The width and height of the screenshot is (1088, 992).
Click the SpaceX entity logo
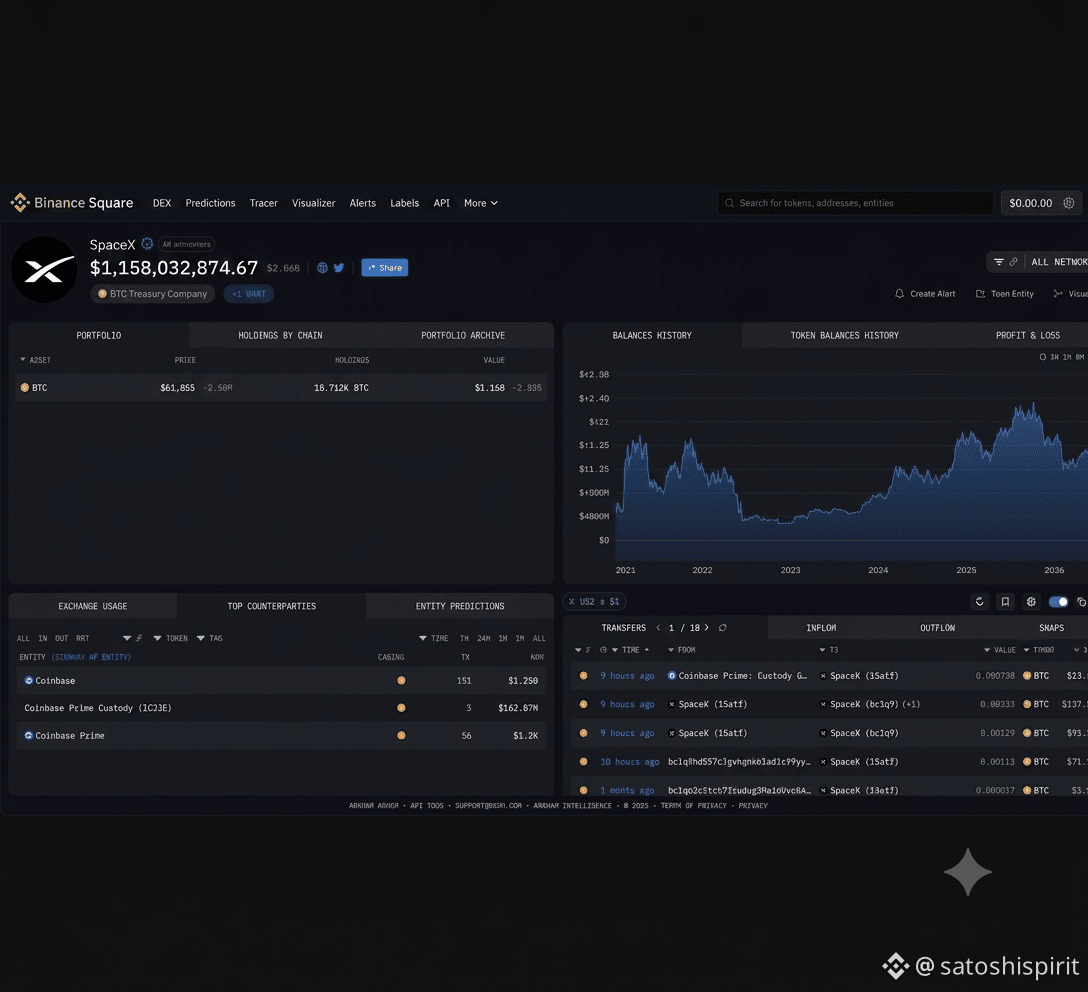coord(44,270)
